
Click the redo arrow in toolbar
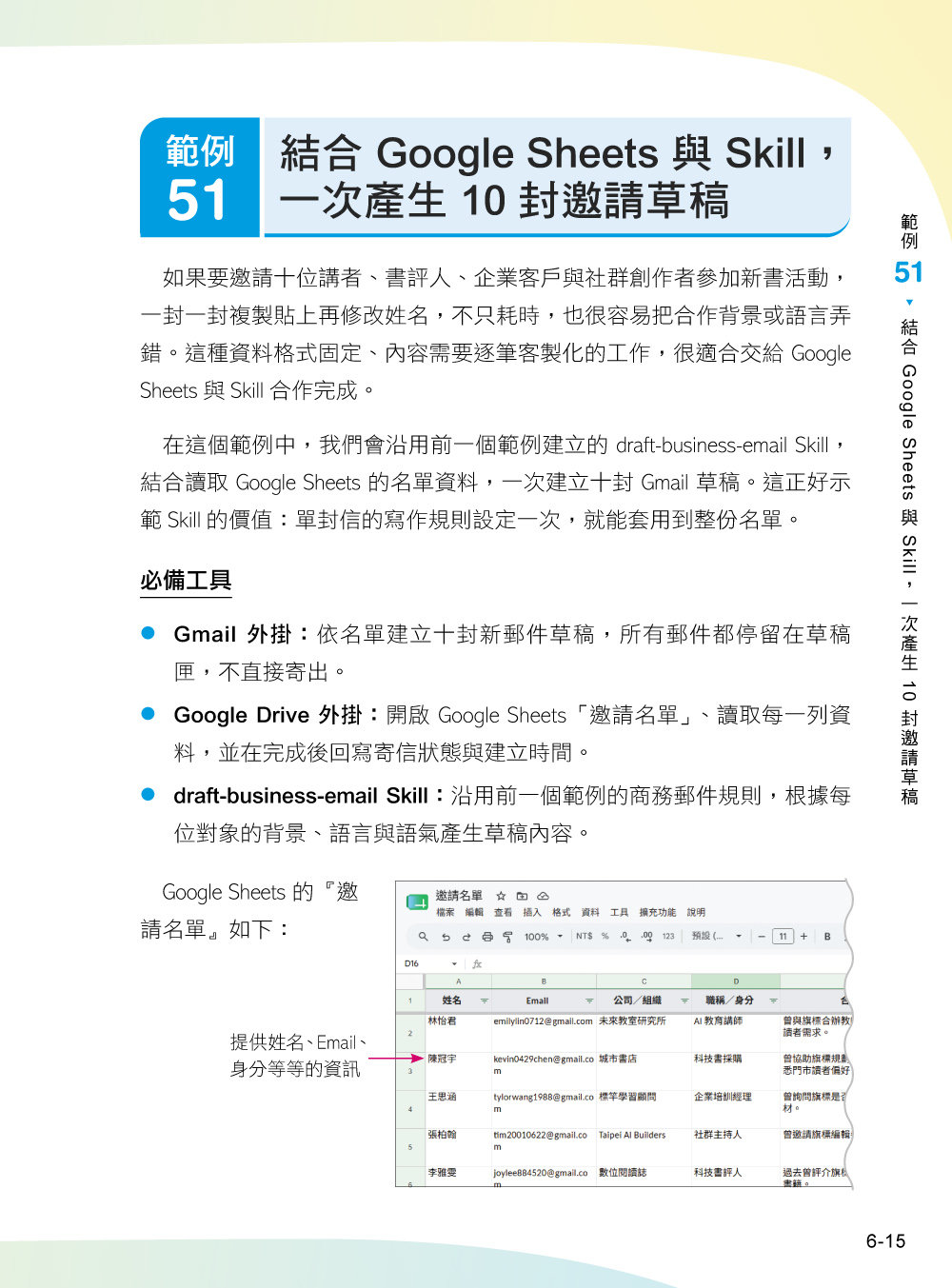click(466, 937)
